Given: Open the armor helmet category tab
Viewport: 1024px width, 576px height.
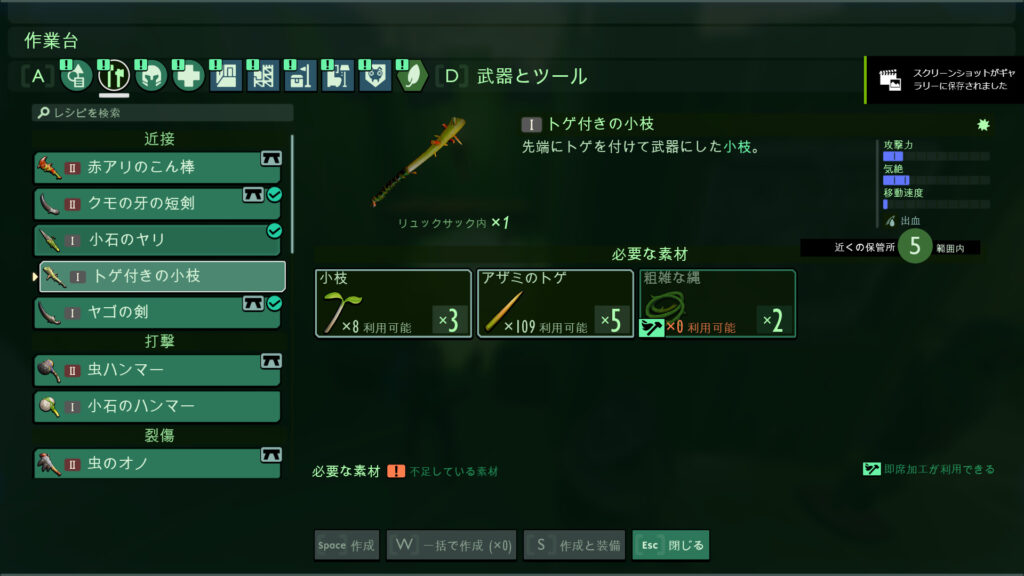Looking at the screenshot, I should tap(151, 76).
